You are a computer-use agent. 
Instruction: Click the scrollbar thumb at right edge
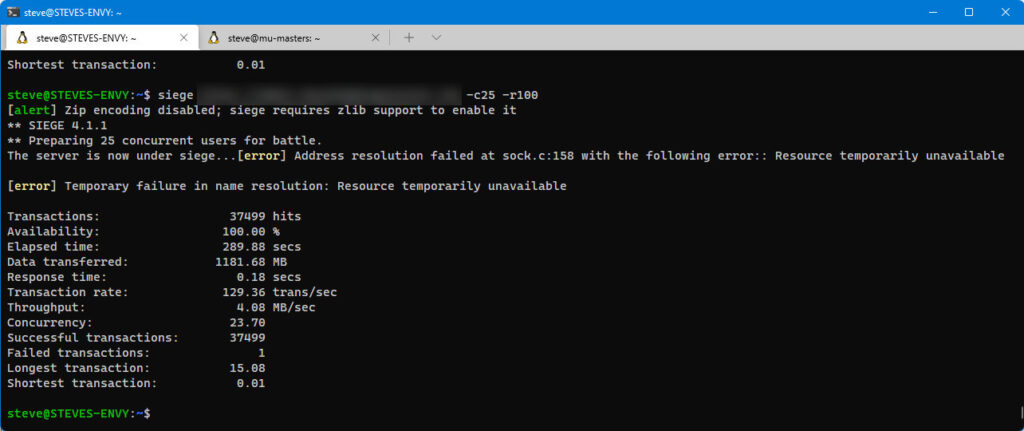tap(1021, 413)
